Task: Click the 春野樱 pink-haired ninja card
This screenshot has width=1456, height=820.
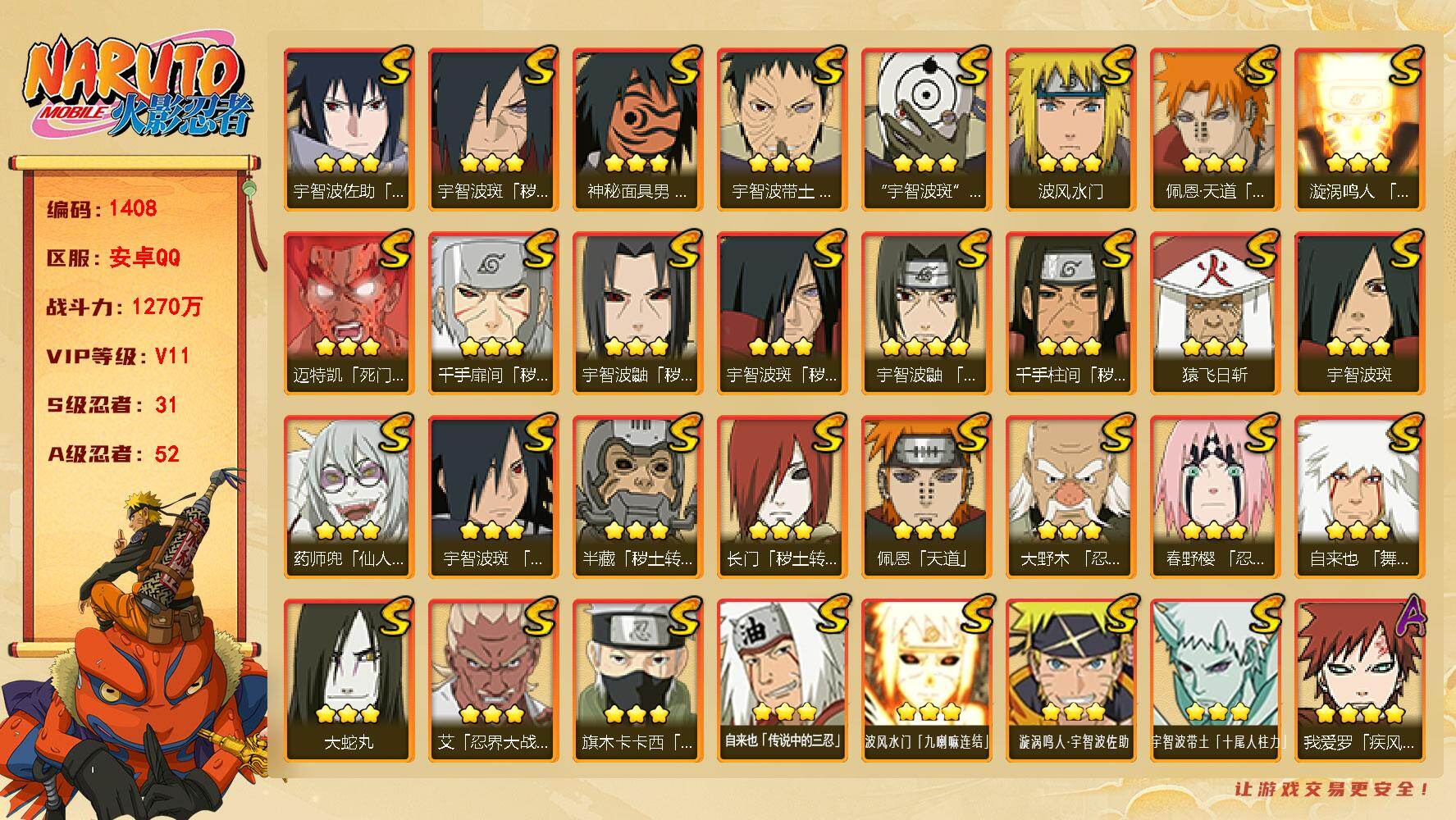Action: tap(1215, 497)
